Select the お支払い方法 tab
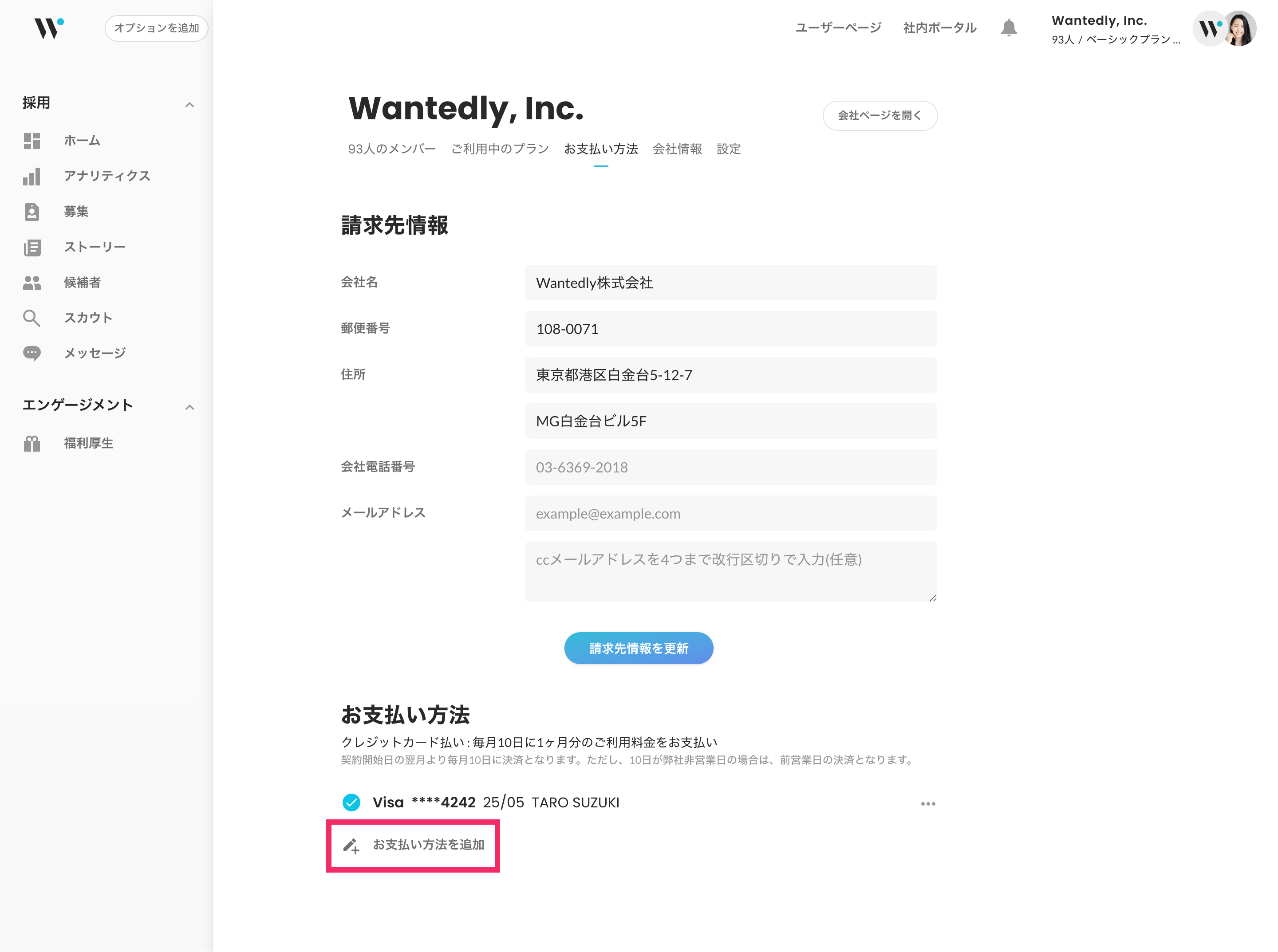The image size is (1278, 952). coord(601,149)
